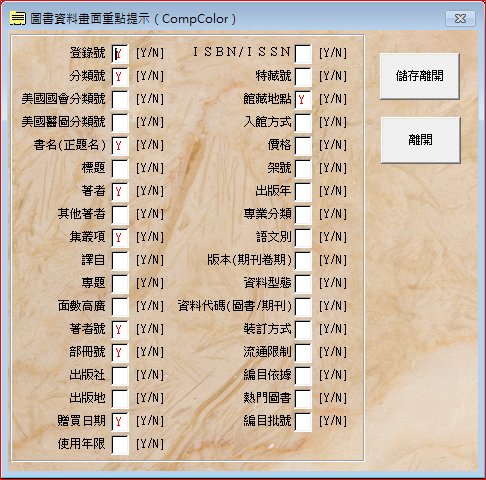Focus the 部冊號 Y/N field
This screenshot has width=486, height=480.
pyautogui.click(x=120, y=353)
